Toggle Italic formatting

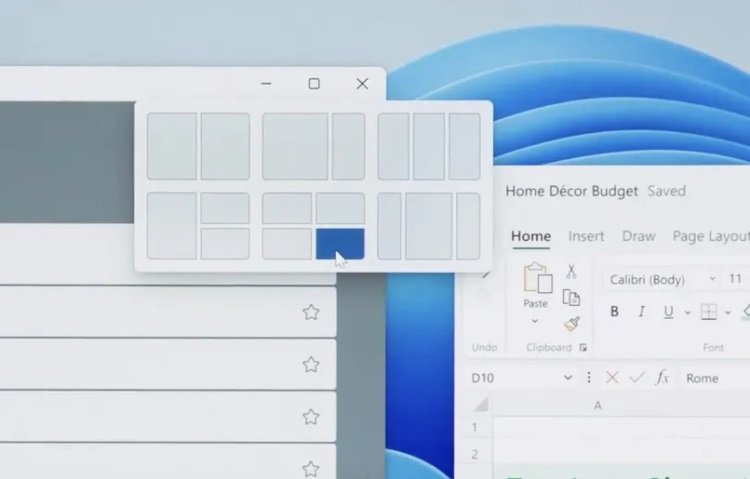641,311
